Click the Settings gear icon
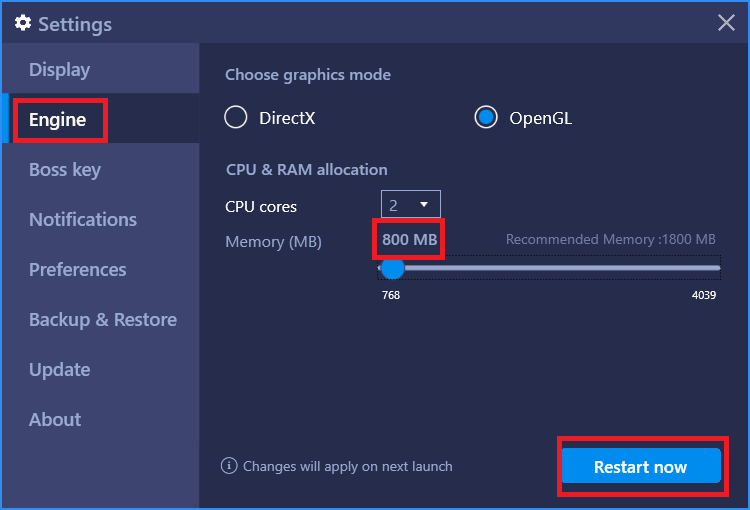Image resolution: width=750 pixels, height=510 pixels. (x=22, y=22)
